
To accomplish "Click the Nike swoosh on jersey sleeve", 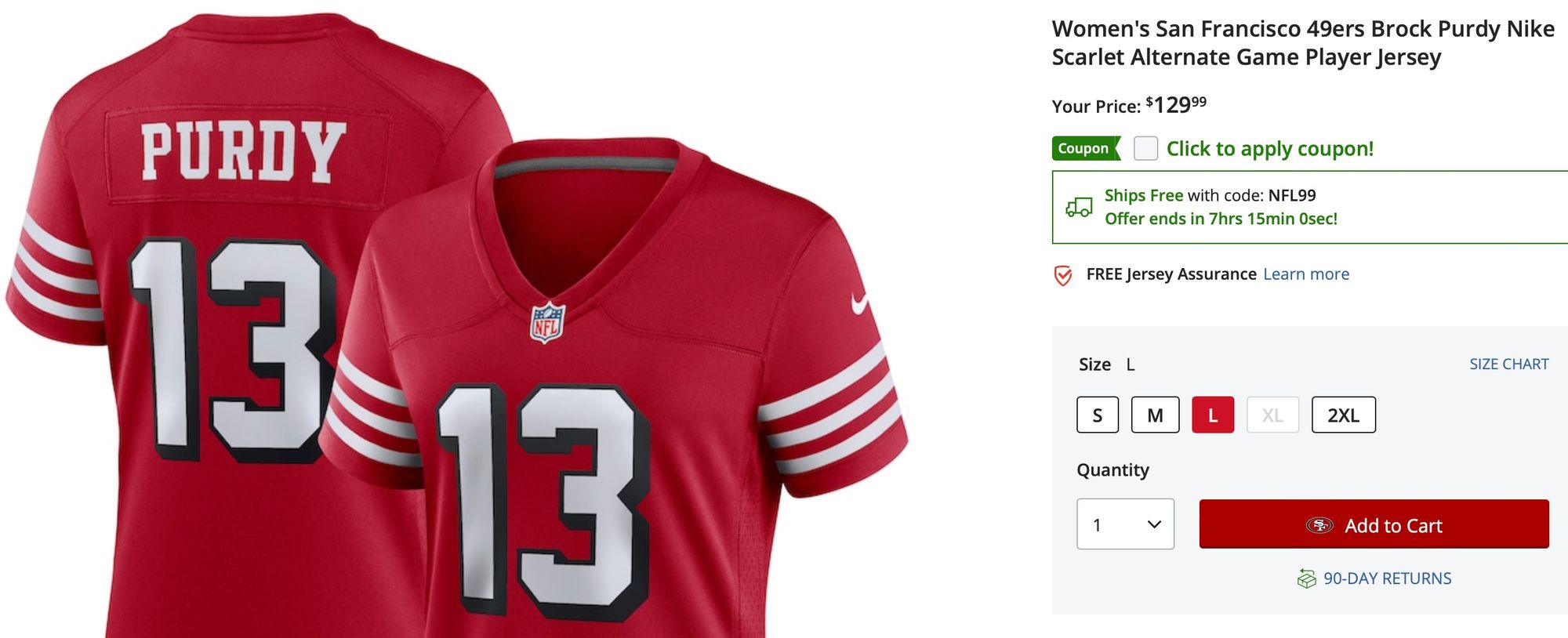I will point(860,304).
